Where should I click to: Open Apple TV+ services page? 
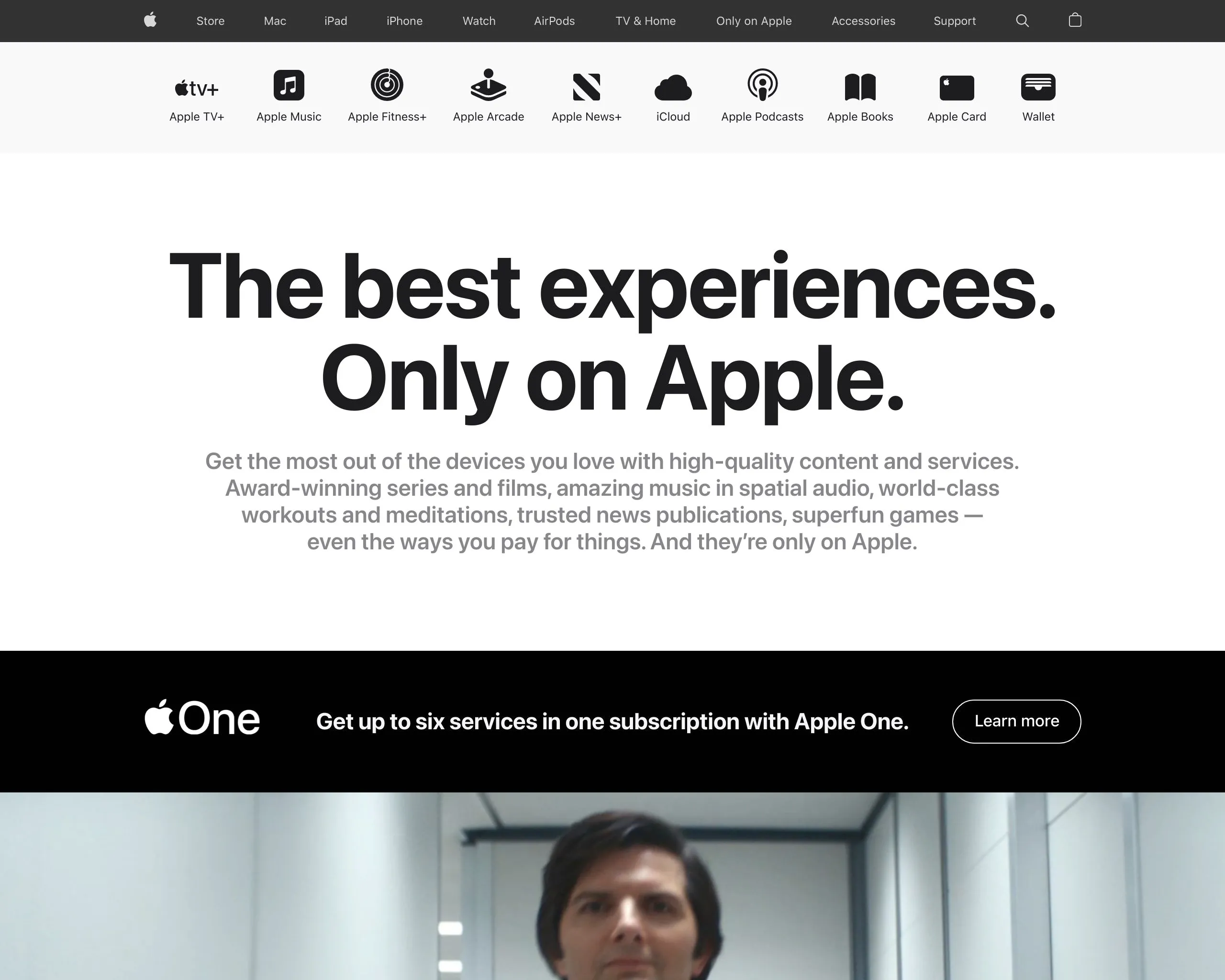coord(197,96)
